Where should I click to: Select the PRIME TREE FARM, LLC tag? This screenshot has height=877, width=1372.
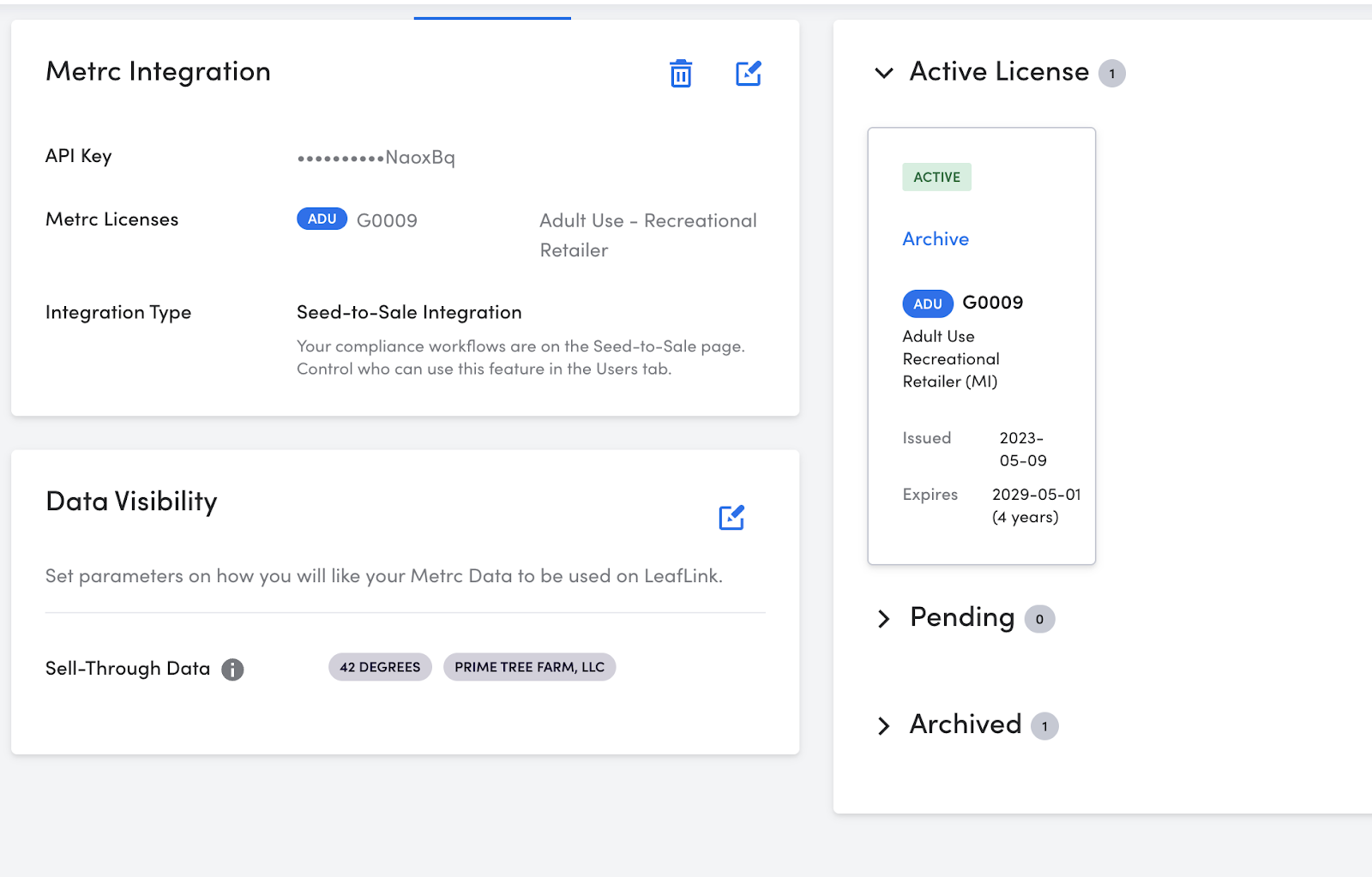point(529,667)
